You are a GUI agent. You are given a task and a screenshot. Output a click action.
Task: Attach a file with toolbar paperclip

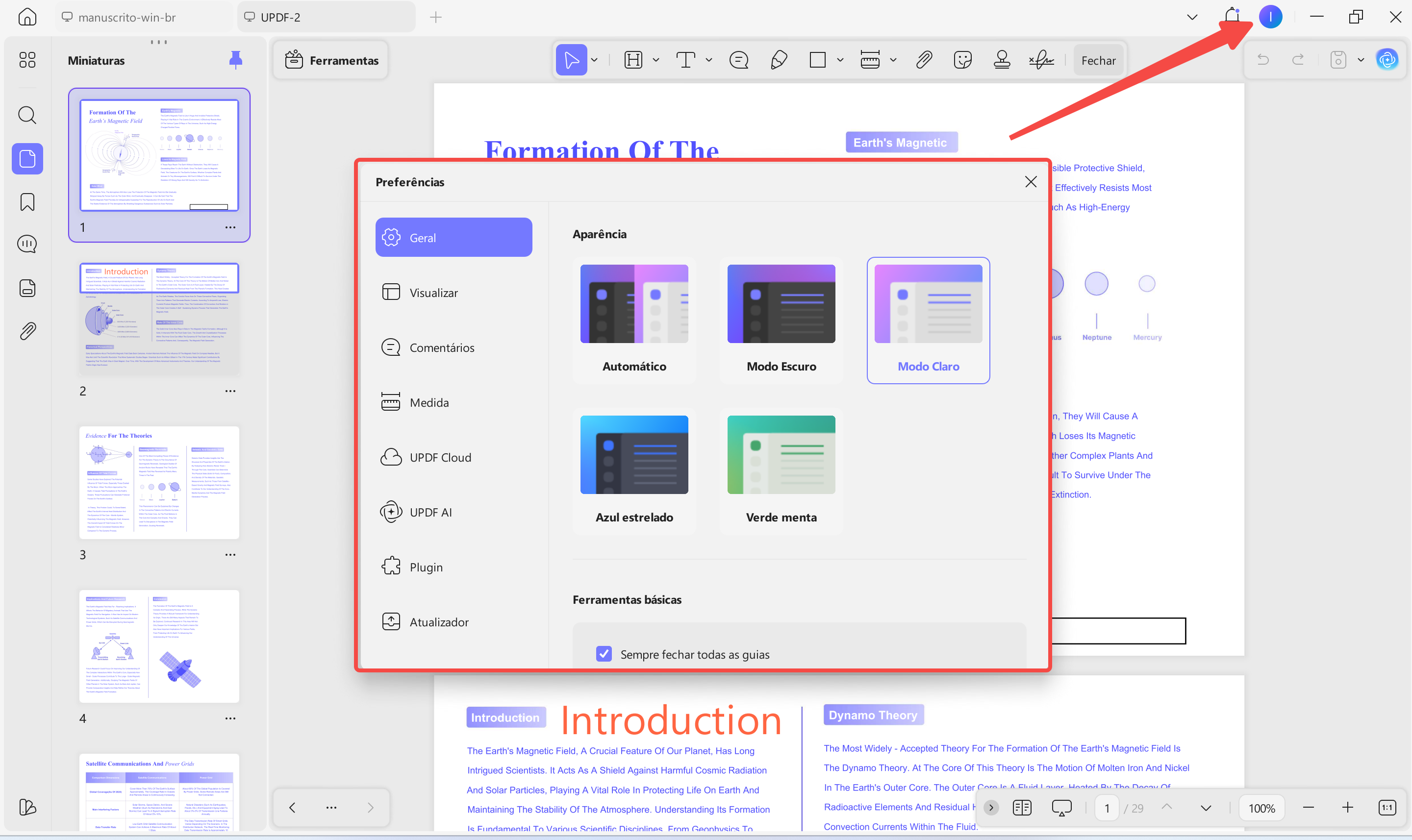[924, 60]
